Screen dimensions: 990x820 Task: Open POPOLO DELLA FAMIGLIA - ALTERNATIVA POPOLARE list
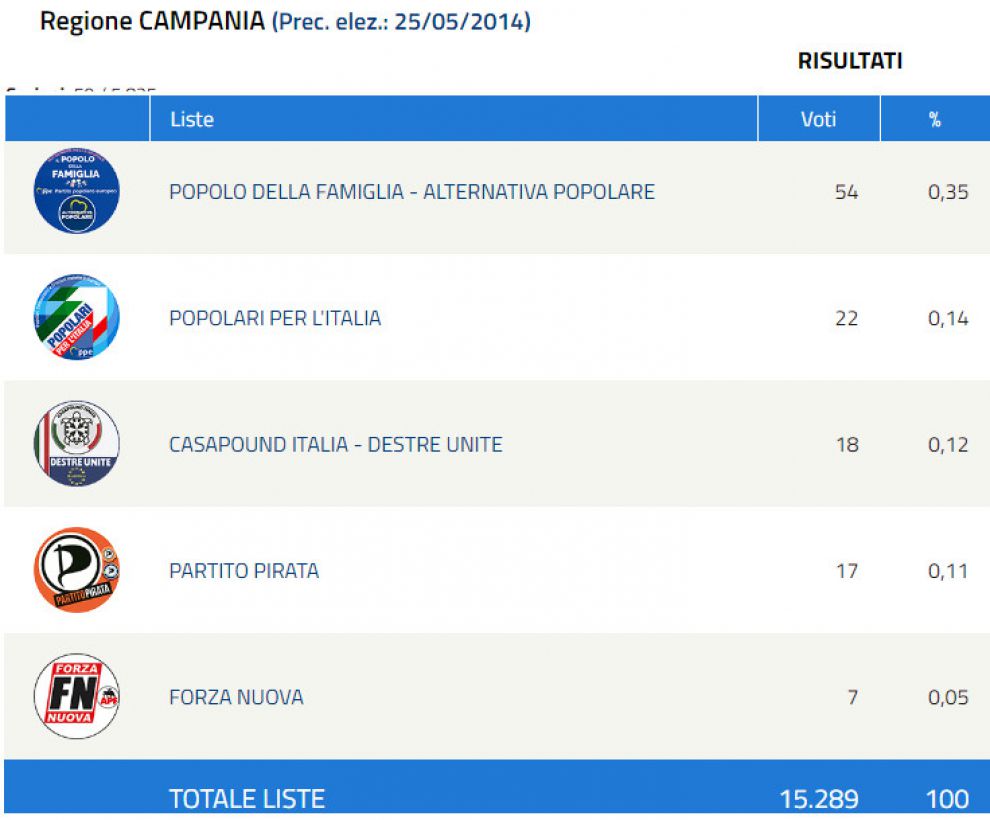coord(411,191)
